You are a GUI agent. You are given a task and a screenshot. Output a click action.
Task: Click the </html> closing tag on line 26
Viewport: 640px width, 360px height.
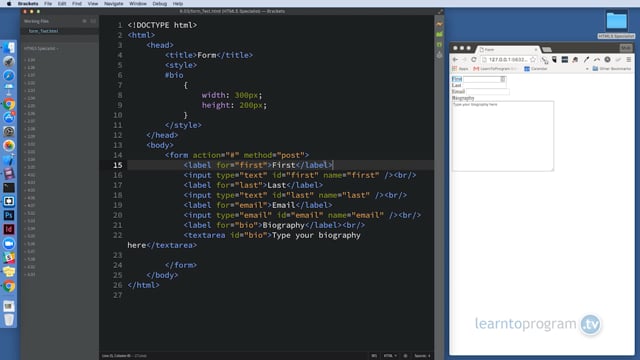[x=143, y=285]
